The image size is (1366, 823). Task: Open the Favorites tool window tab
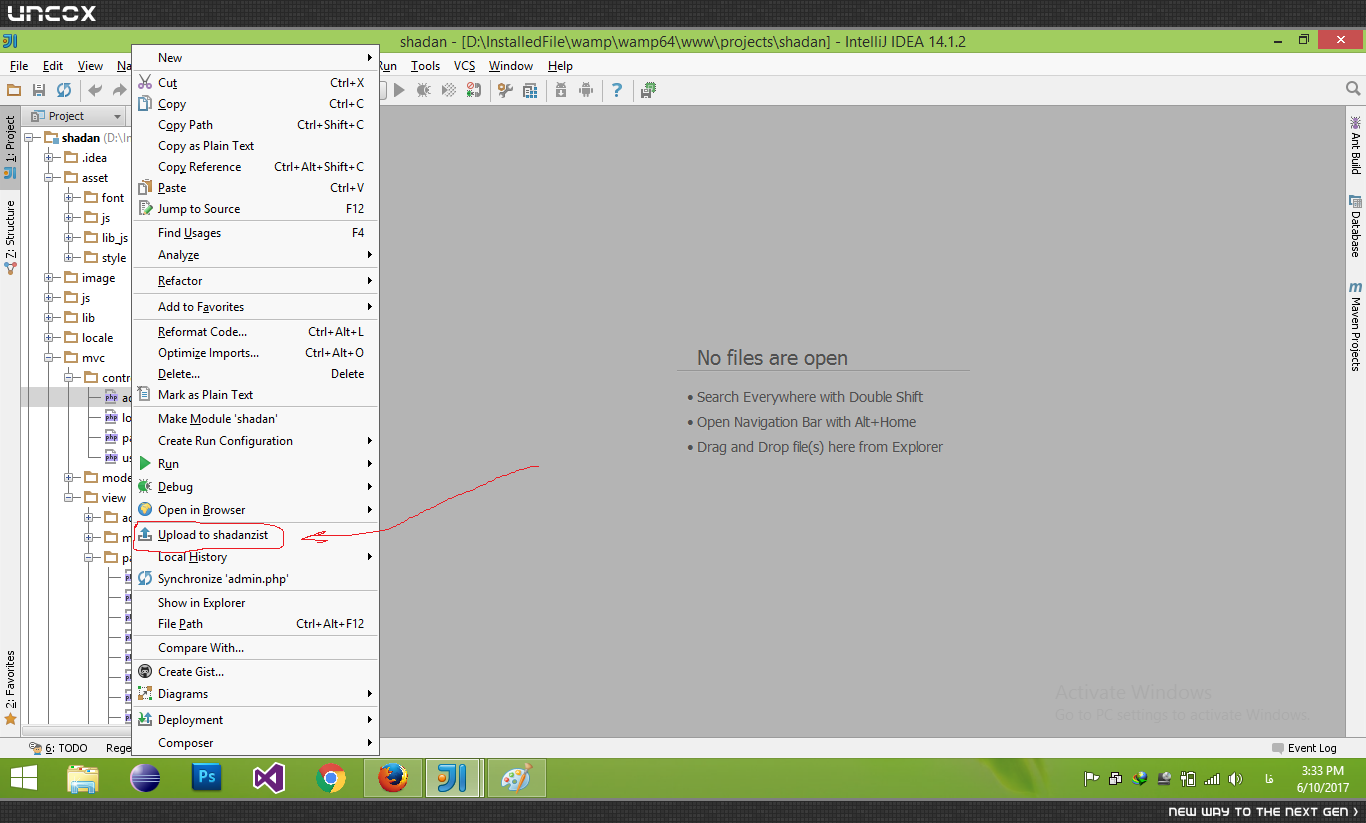(10, 688)
